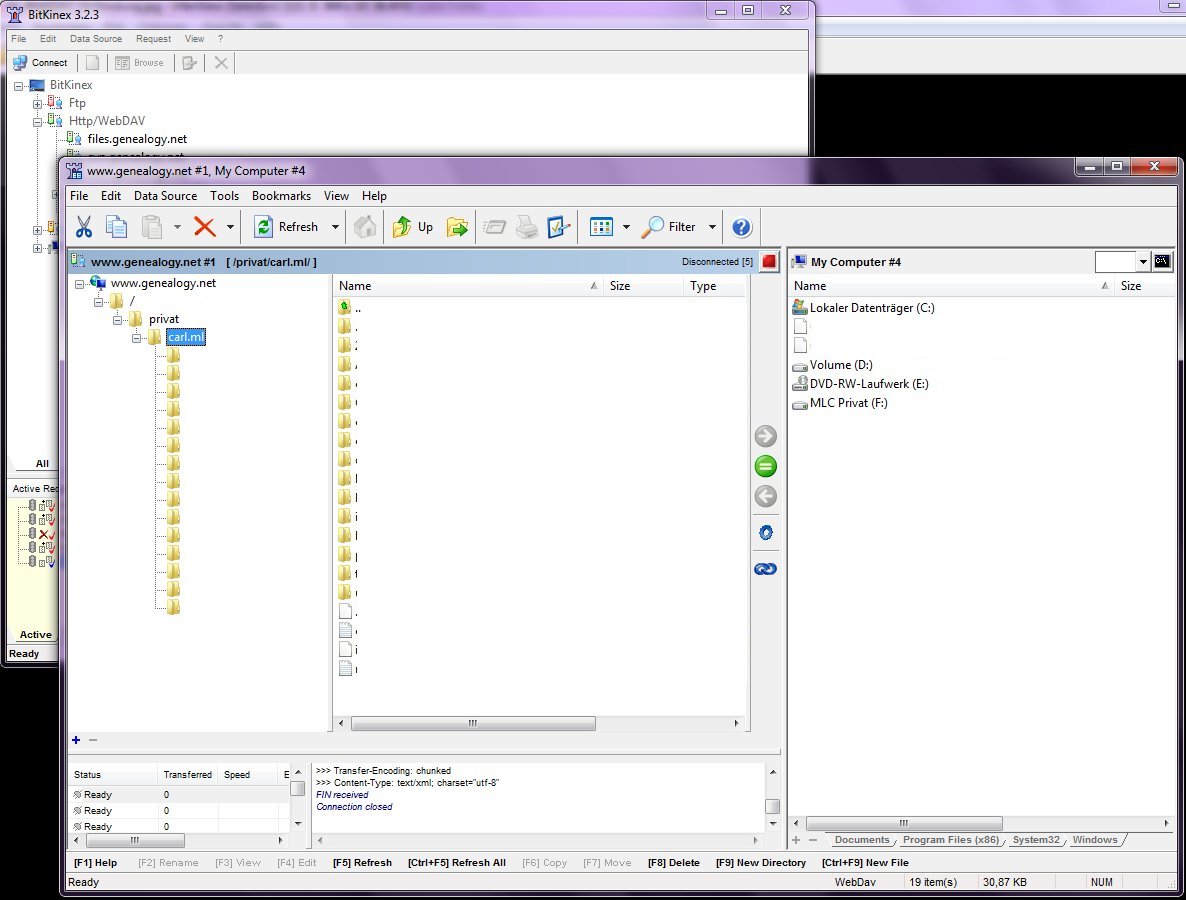
Task: Click the view mode grid icon
Action: coord(601,226)
